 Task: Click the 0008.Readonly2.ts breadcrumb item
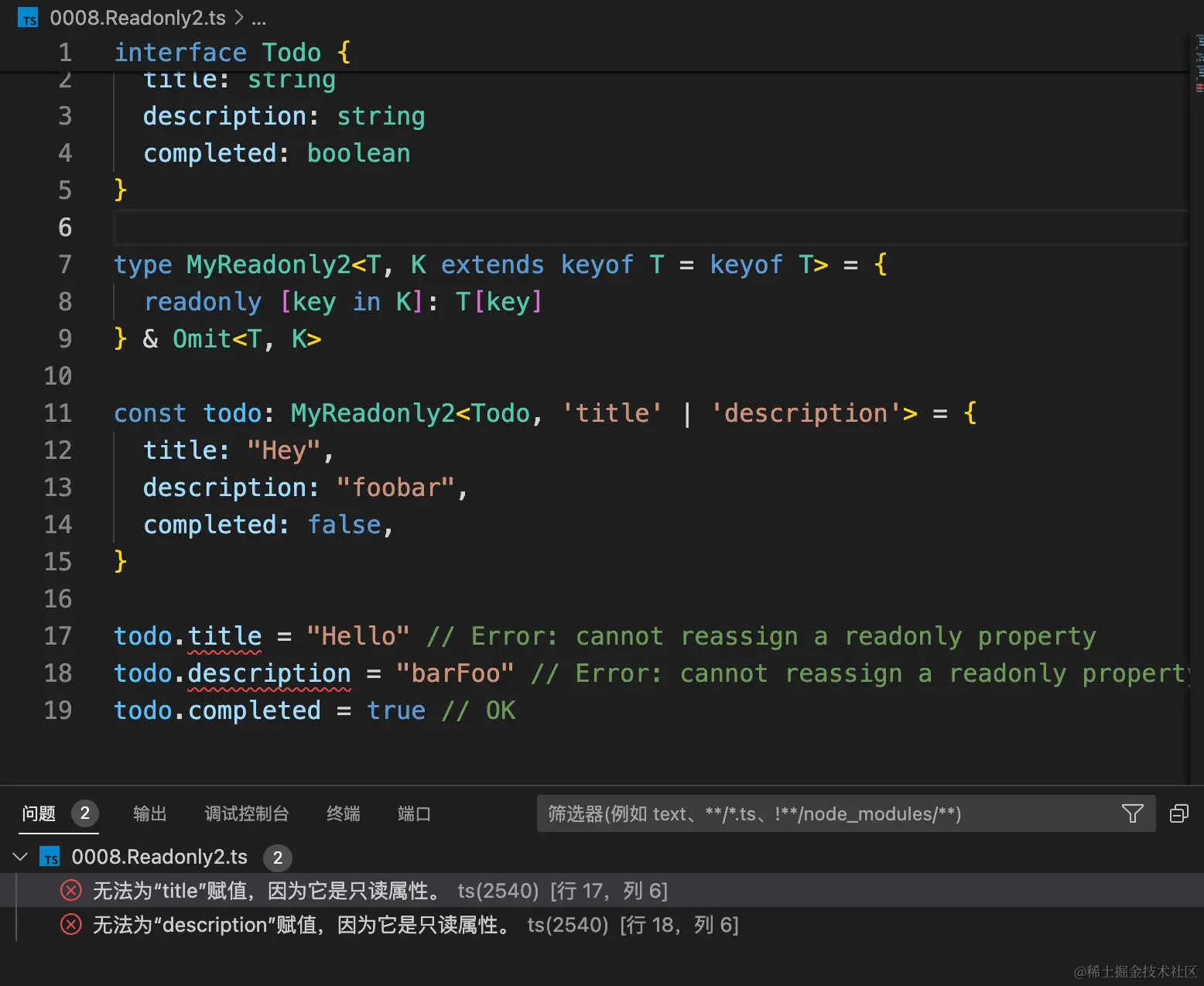(x=138, y=18)
